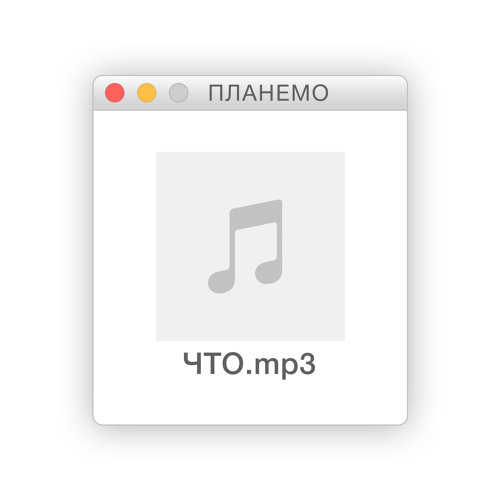This screenshot has width=500, height=500.
Task: Click empty title bar right of ПЛАНЕМО
Action: (x=367, y=93)
